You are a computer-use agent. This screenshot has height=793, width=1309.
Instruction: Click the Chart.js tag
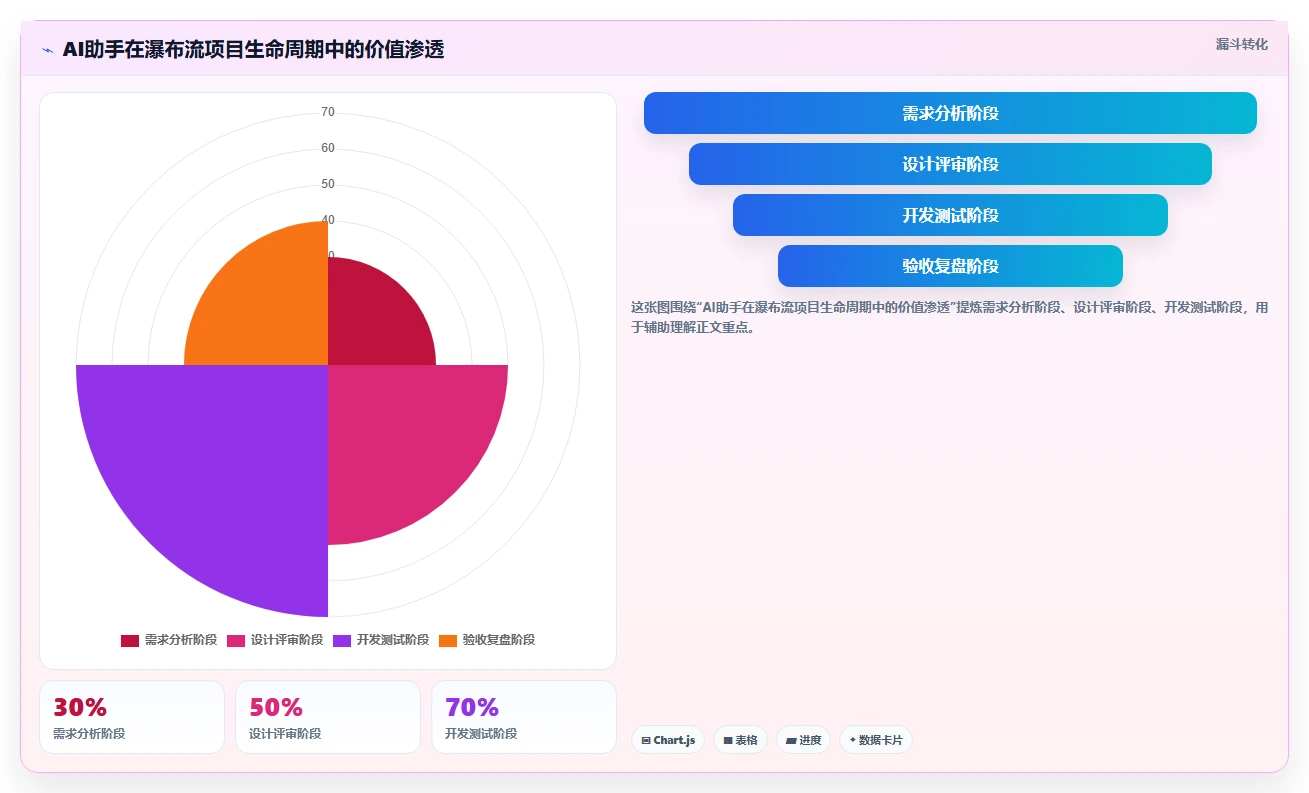click(668, 740)
